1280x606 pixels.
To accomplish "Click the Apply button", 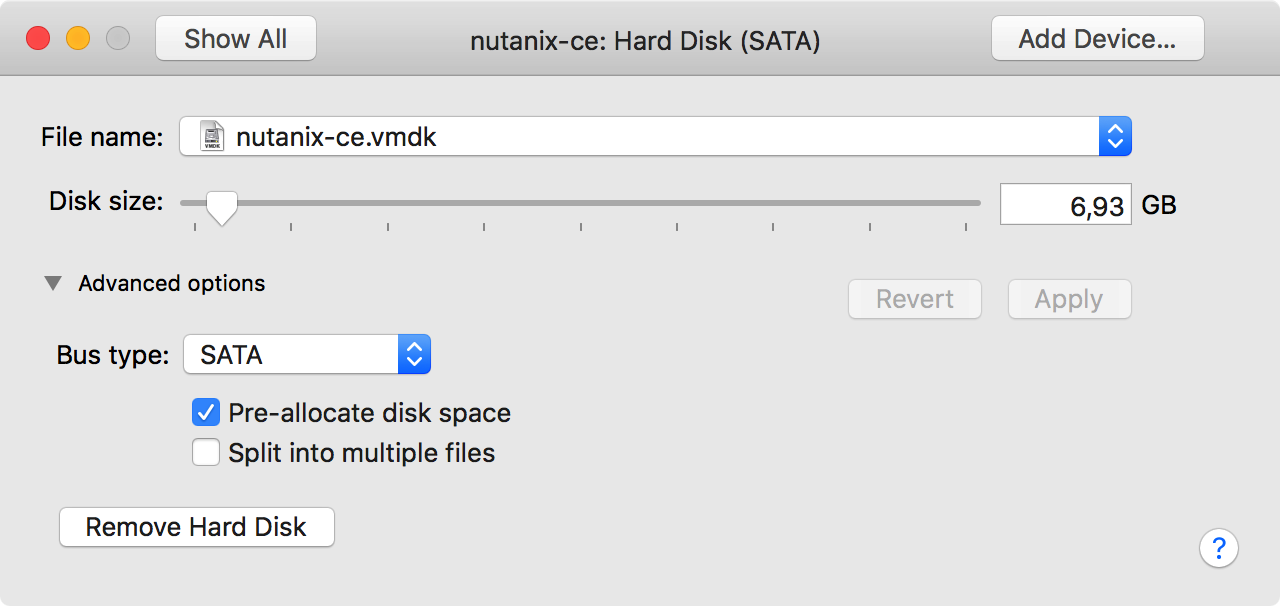I will coord(1069,299).
